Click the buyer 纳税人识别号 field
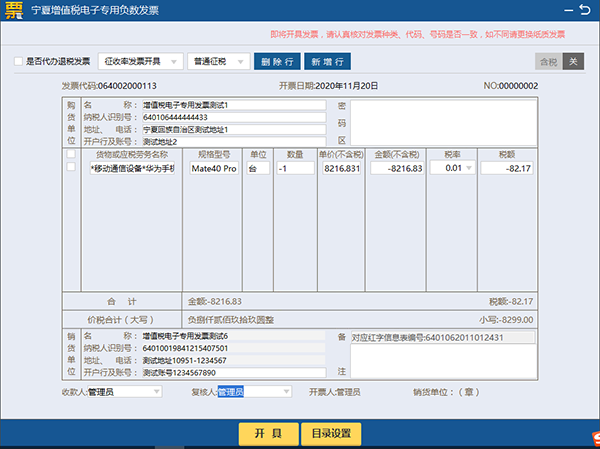Image resolution: width=600 pixels, height=449 pixels. 234,117
